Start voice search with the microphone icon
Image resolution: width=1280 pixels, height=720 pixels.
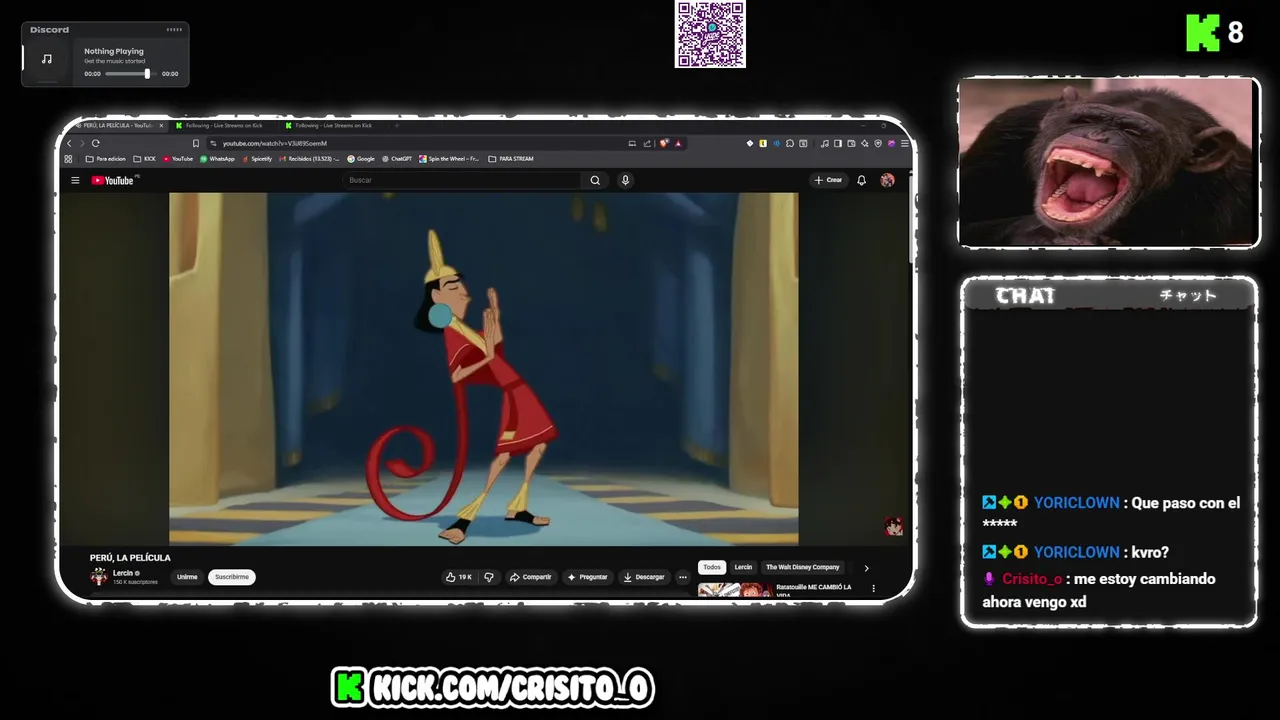[625, 180]
